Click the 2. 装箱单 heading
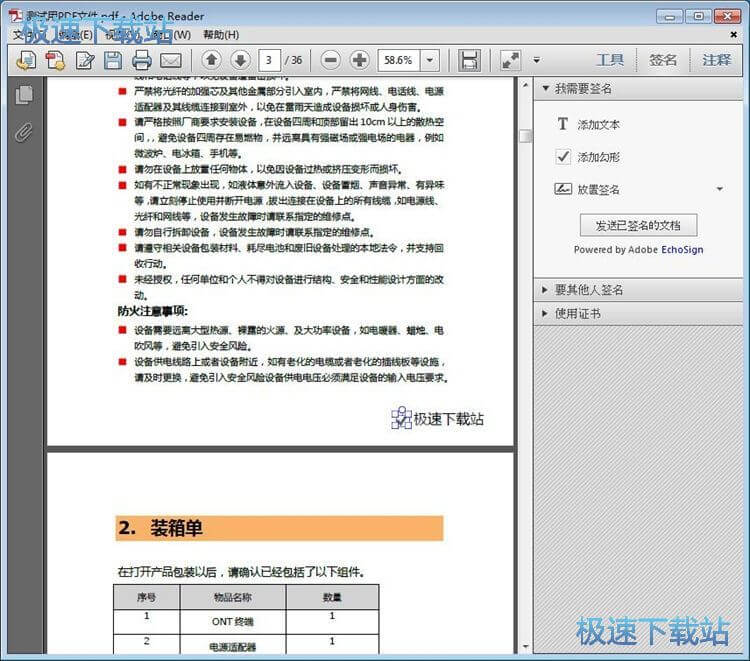 coord(279,528)
